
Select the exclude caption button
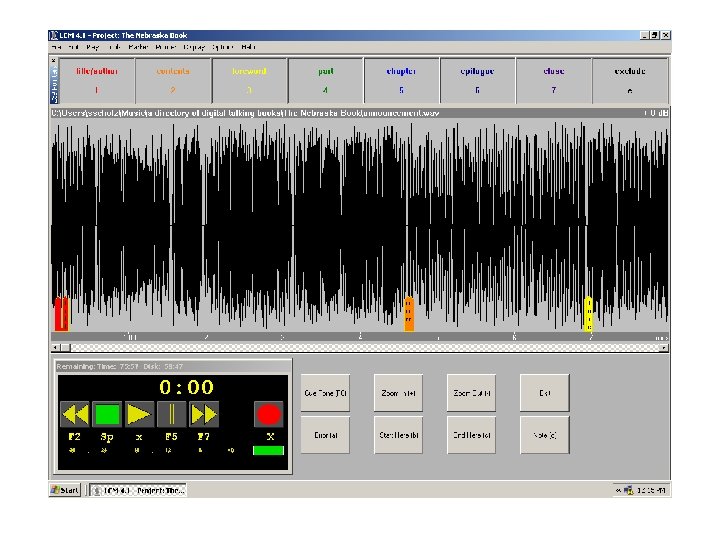630,80
